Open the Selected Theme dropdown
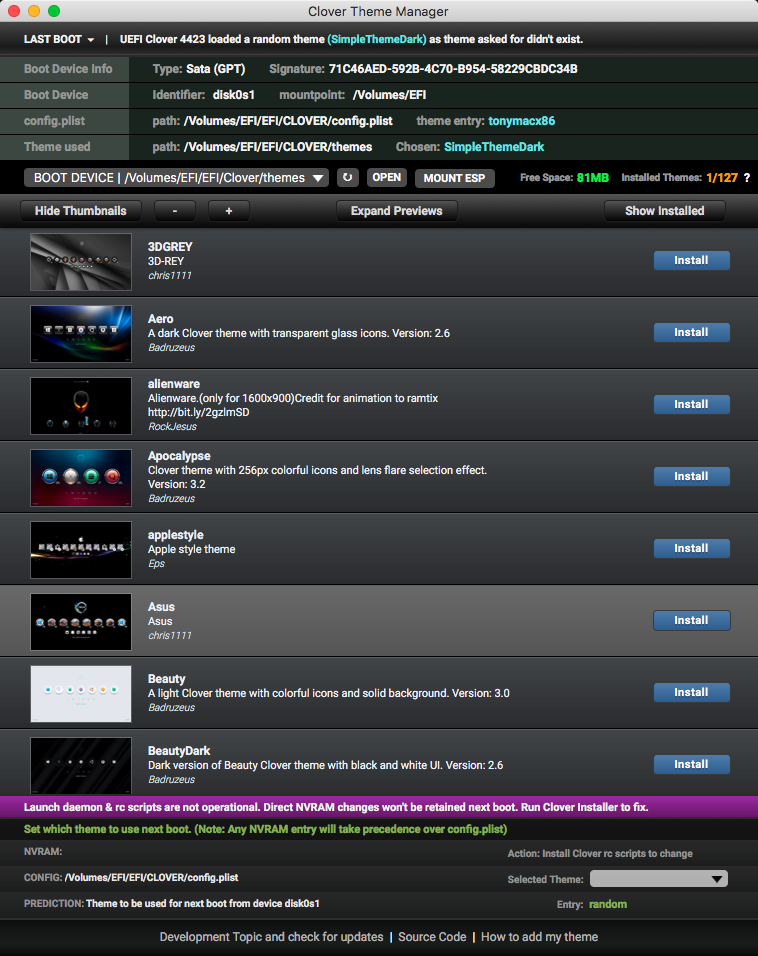 (x=659, y=879)
